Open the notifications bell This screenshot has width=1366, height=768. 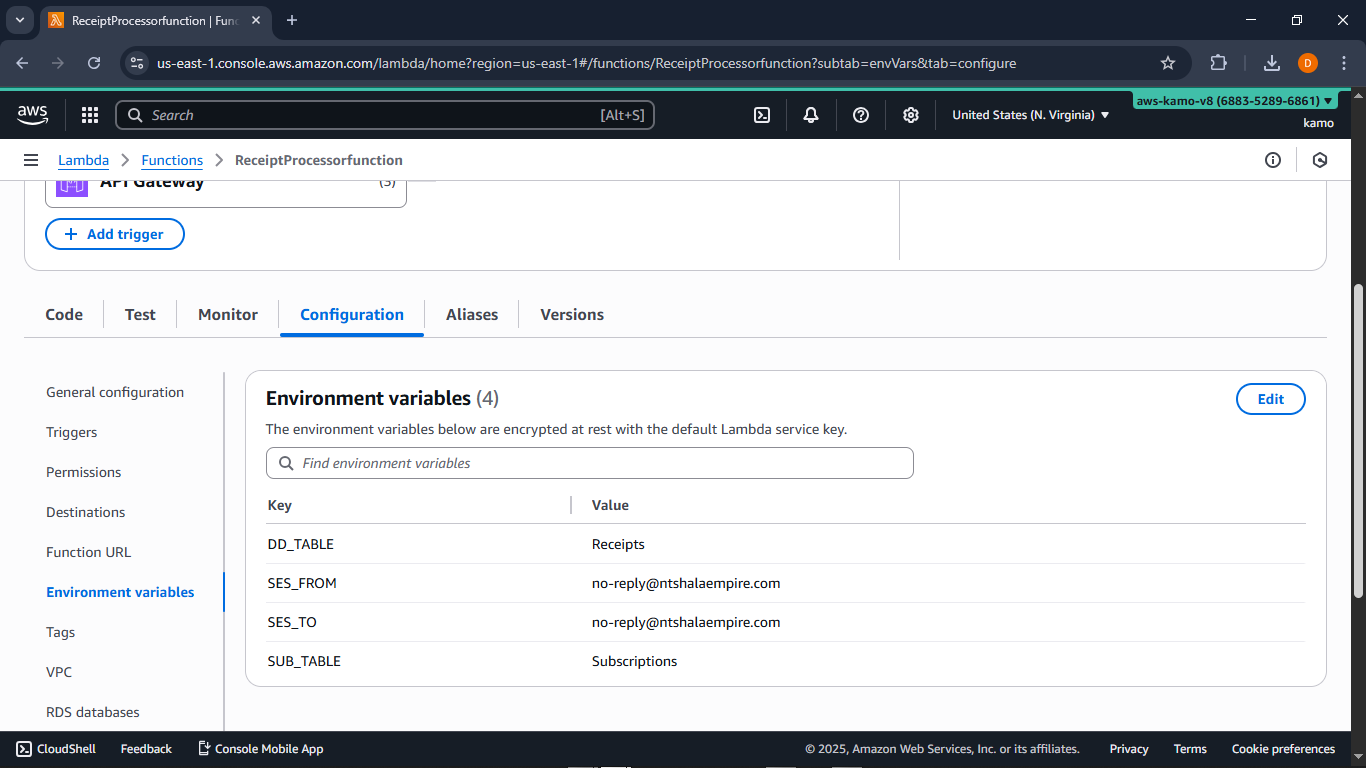point(810,115)
